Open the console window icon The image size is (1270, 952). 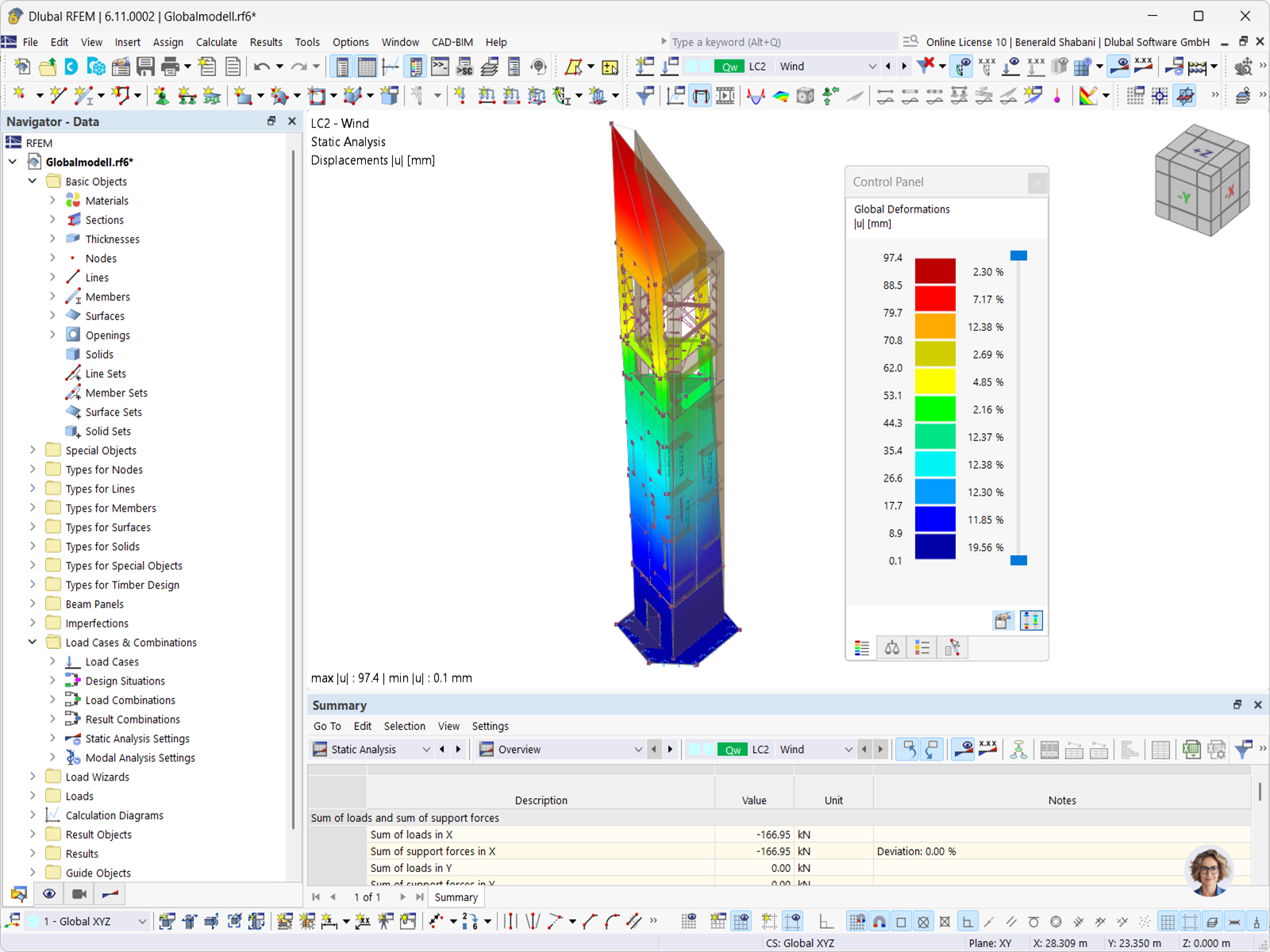pos(440,67)
